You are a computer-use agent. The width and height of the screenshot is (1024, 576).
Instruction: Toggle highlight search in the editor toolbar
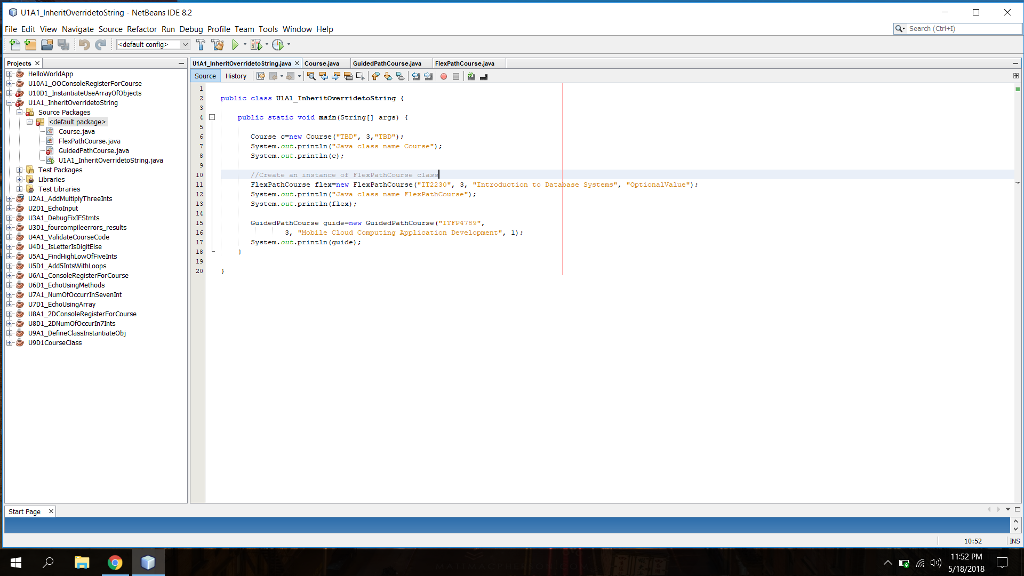click(x=348, y=75)
